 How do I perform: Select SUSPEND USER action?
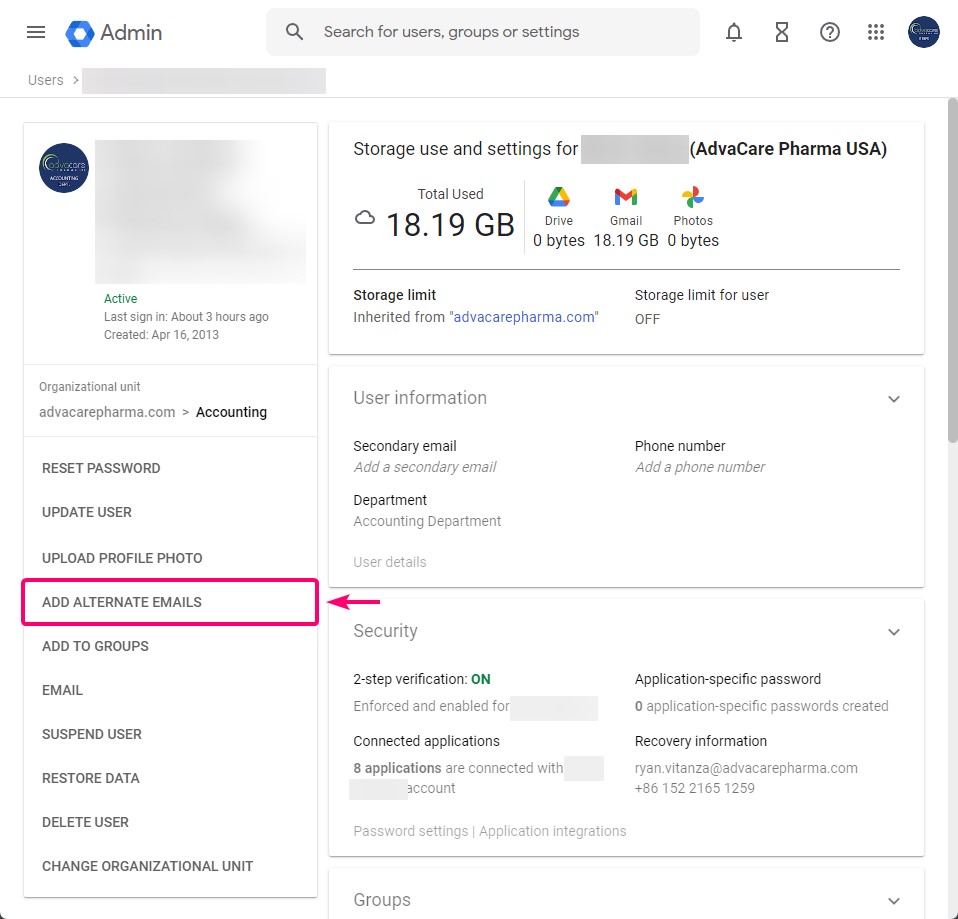coord(92,734)
